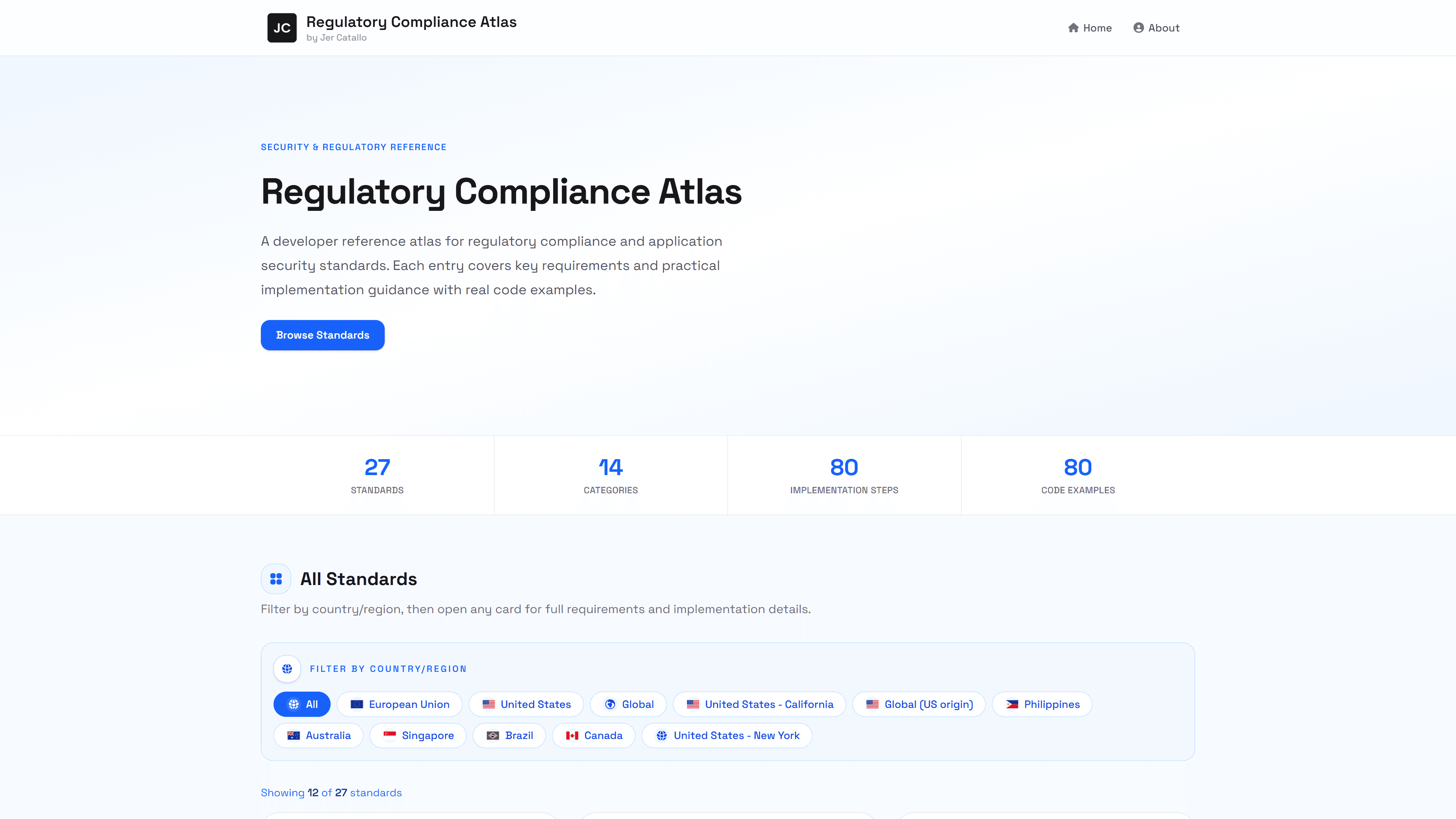Click the JC logo icon

(x=281, y=28)
